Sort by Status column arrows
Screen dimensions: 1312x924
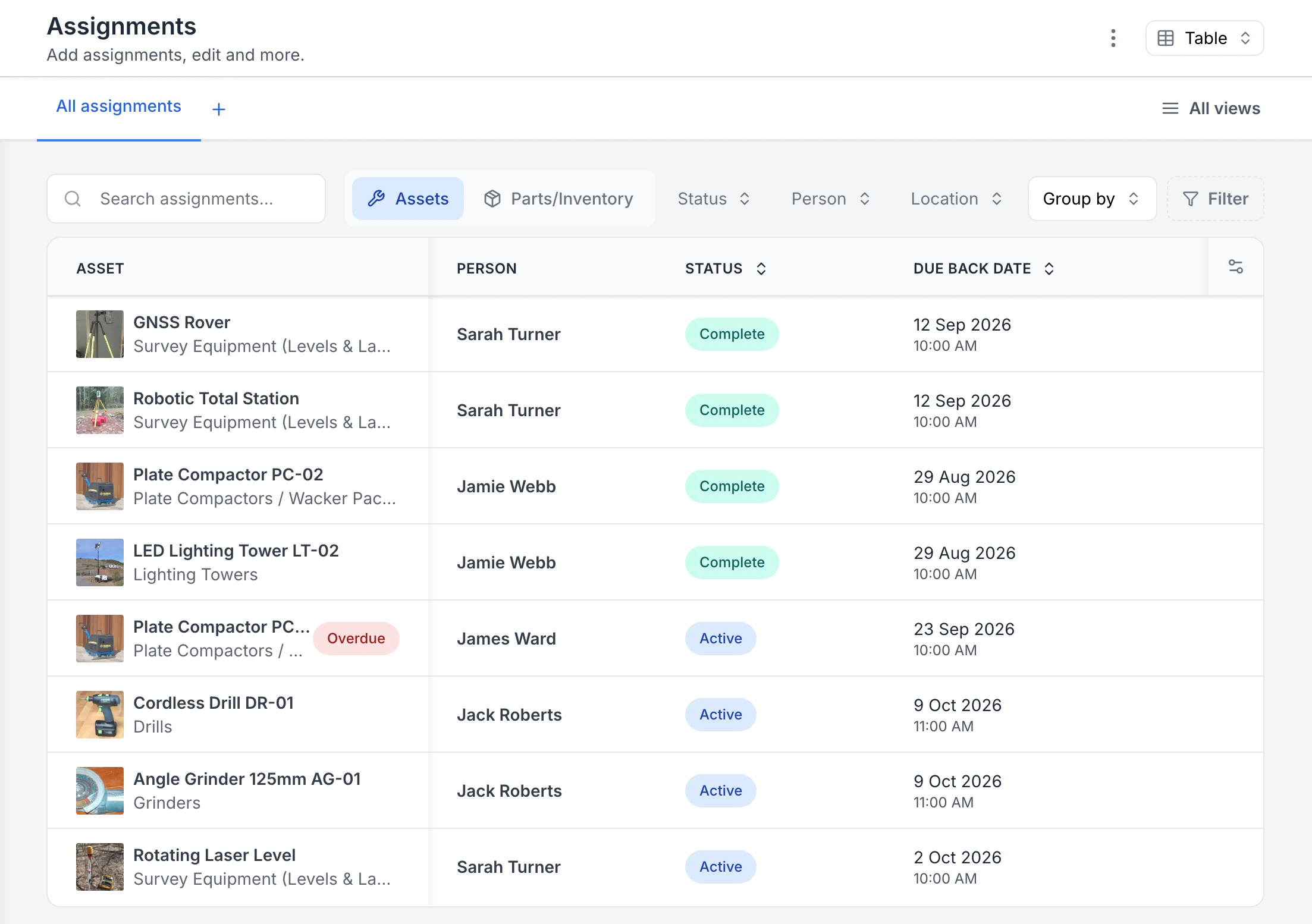tap(761, 269)
